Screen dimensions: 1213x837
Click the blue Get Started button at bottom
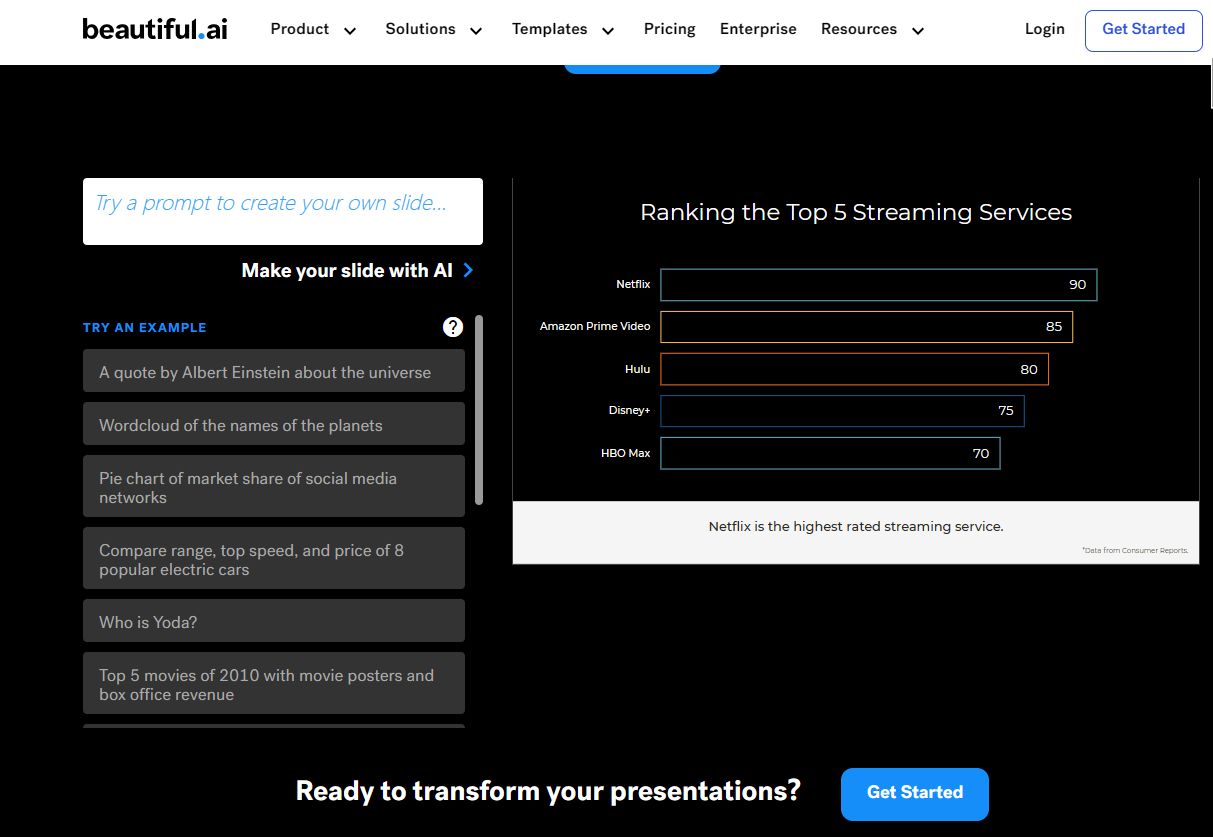point(915,794)
